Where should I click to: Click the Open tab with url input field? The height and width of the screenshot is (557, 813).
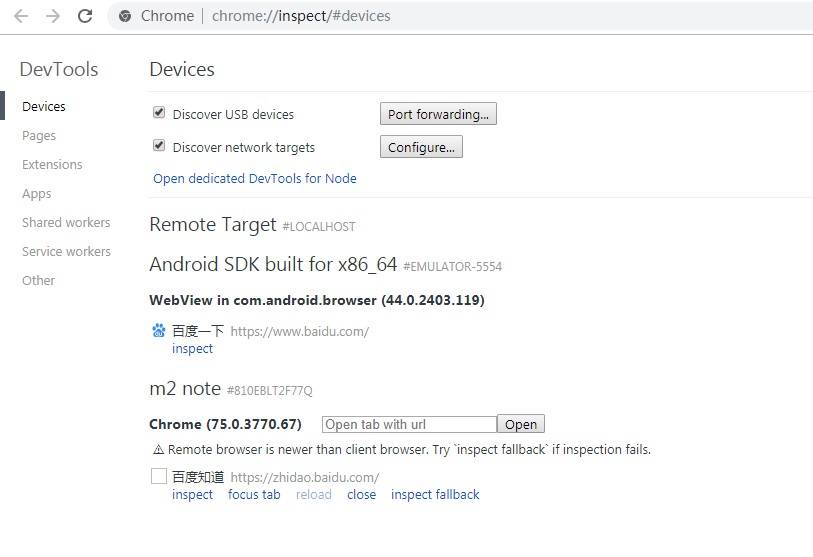(x=409, y=424)
